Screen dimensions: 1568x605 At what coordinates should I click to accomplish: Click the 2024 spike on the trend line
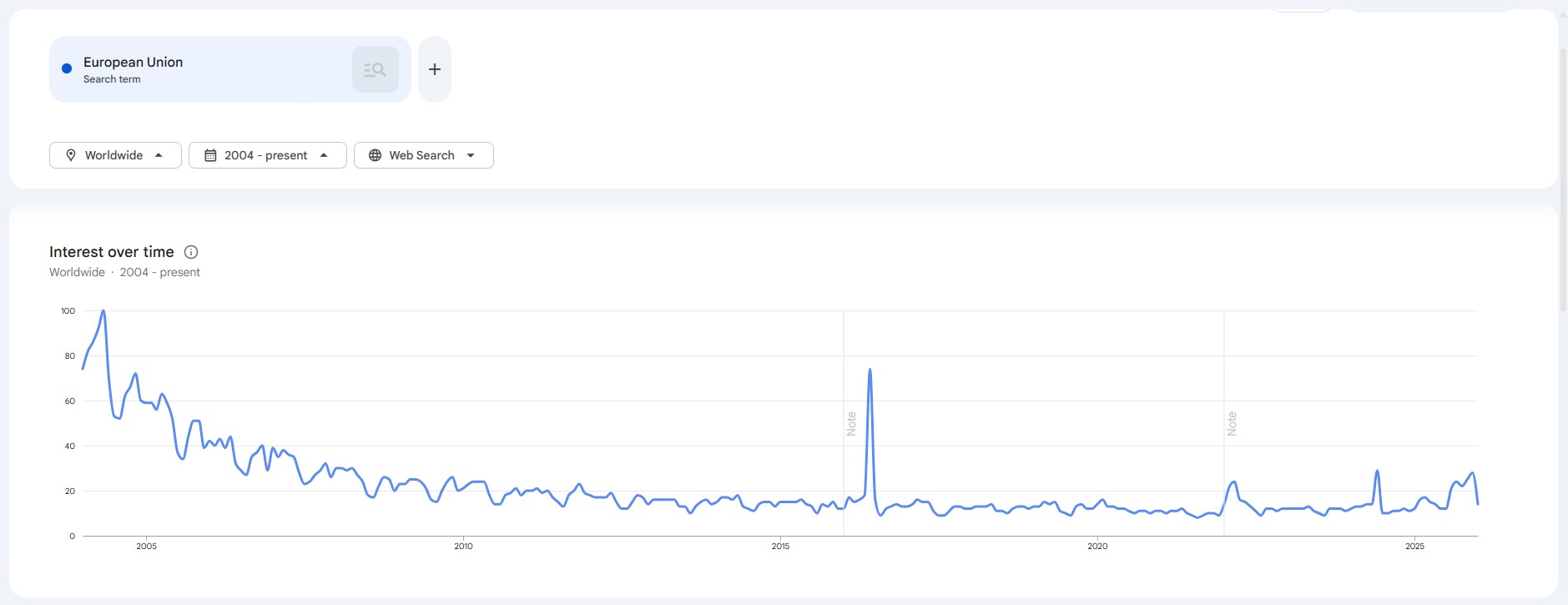click(x=1377, y=471)
